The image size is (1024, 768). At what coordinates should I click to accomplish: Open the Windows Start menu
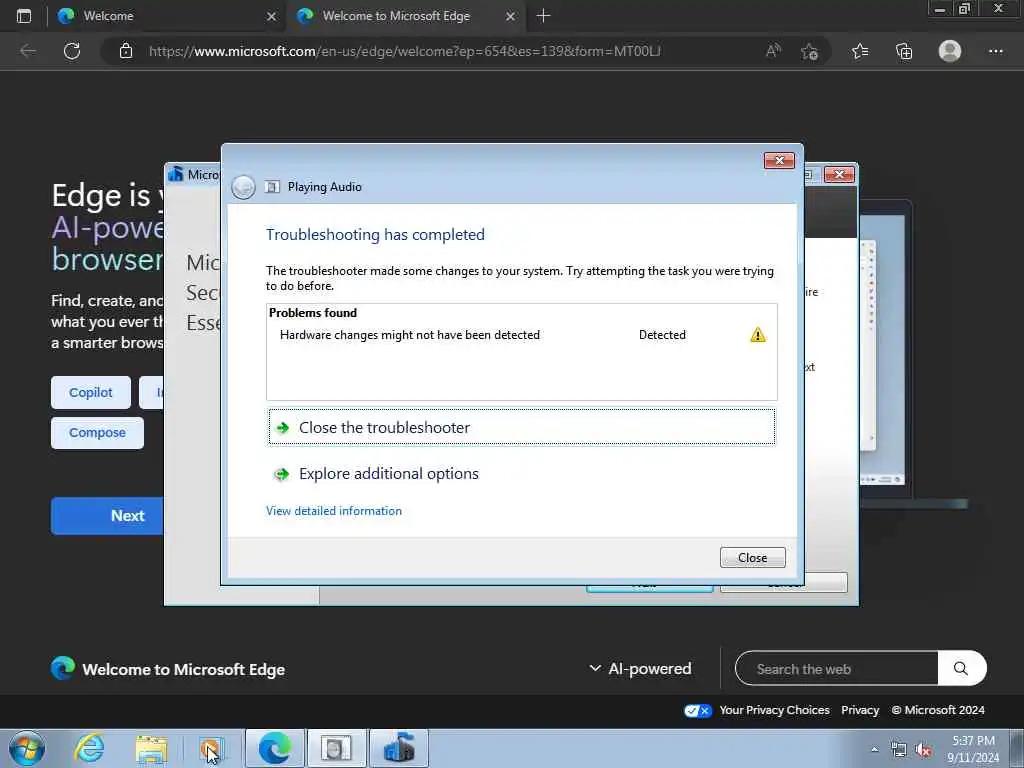point(27,748)
